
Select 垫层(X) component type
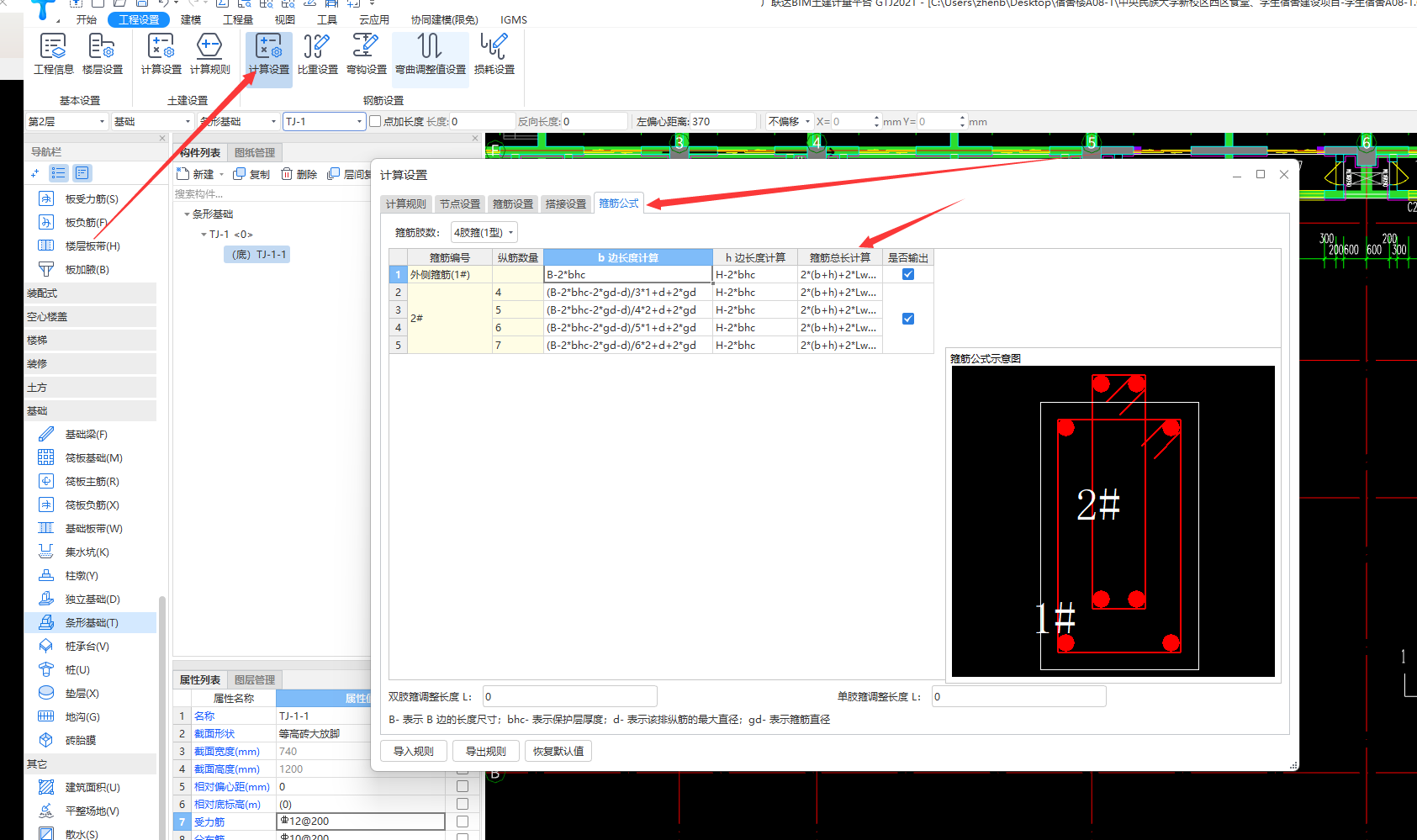tap(82, 694)
